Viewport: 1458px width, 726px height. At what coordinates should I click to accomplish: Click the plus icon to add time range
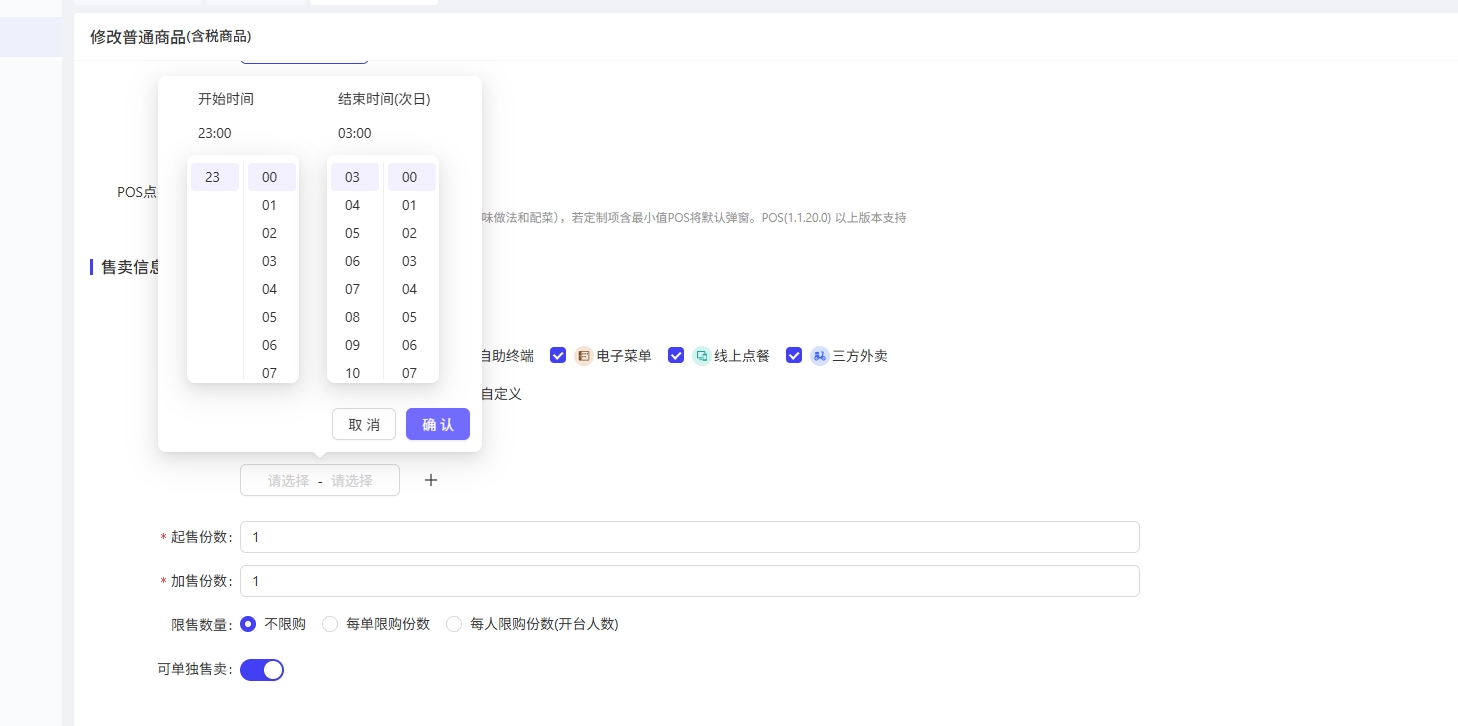tap(431, 480)
